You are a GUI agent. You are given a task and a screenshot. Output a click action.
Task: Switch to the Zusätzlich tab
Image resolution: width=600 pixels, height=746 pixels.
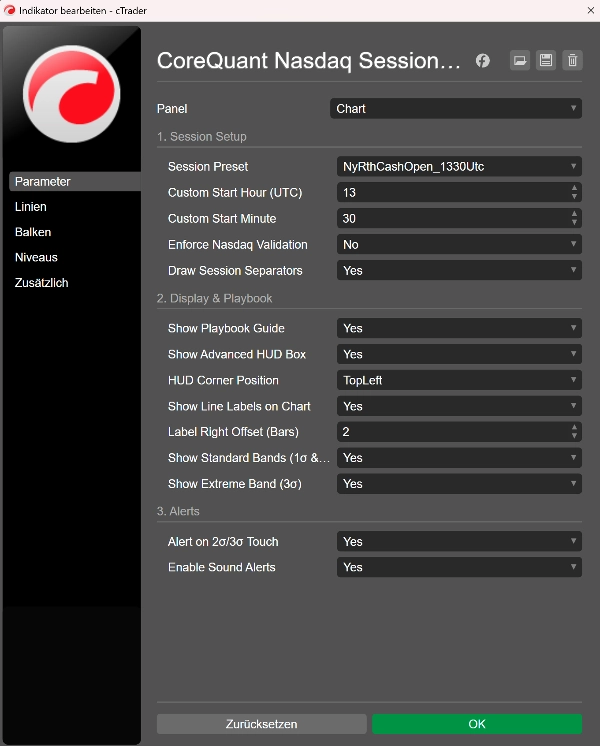(41, 283)
